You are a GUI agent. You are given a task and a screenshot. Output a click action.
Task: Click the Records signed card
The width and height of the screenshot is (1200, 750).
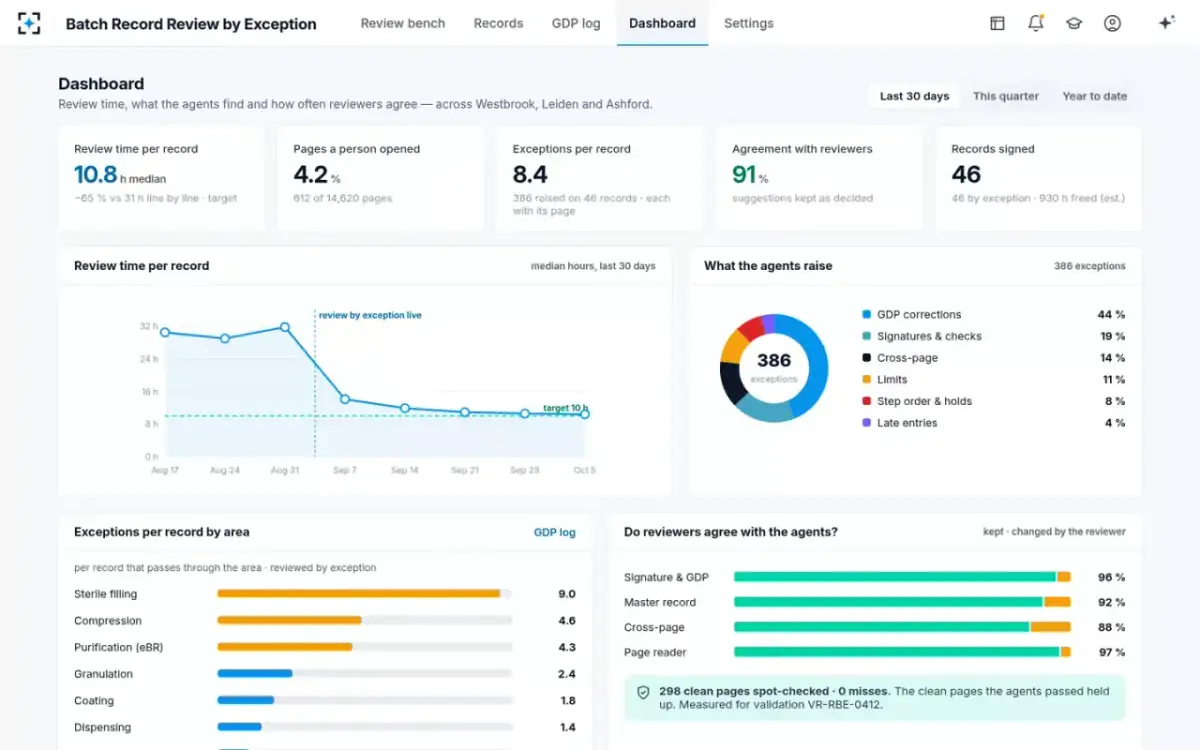point(1038,179)
